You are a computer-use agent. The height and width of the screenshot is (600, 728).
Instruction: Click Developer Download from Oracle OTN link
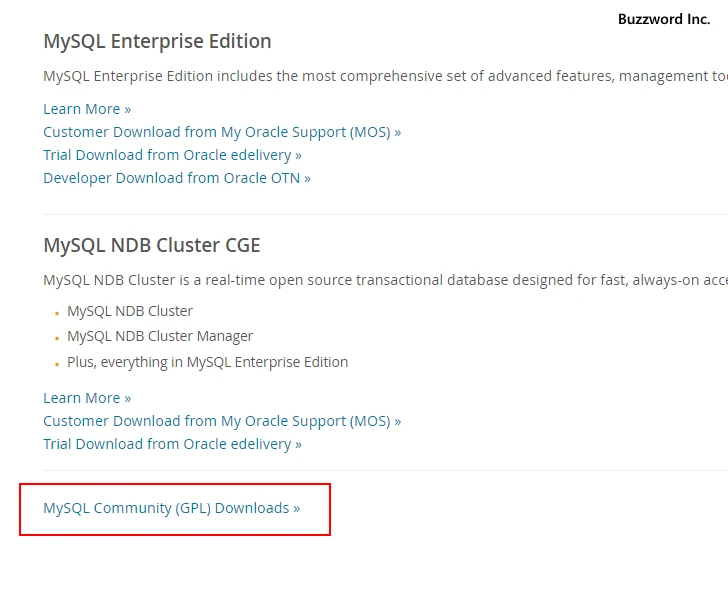coord(176,178)
